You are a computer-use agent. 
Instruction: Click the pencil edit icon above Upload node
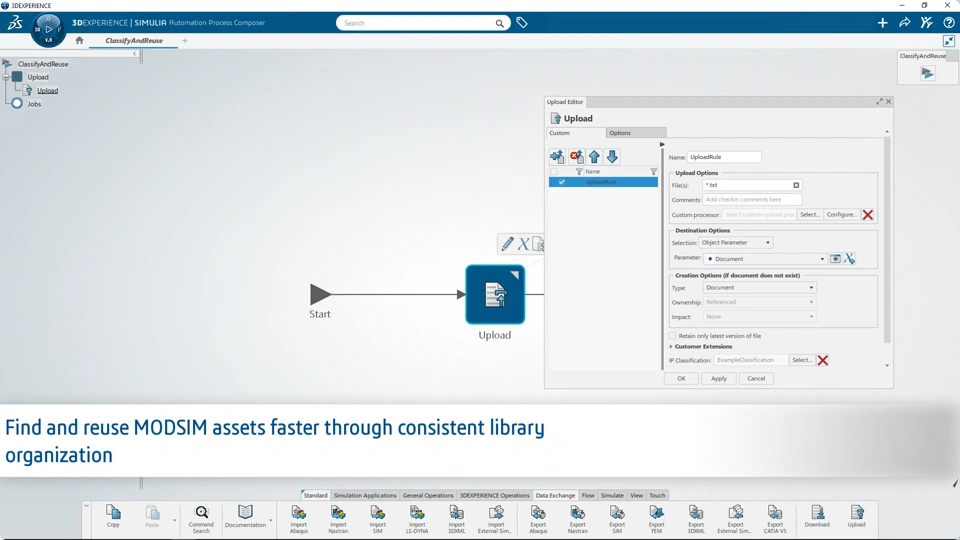coord(507,244)
